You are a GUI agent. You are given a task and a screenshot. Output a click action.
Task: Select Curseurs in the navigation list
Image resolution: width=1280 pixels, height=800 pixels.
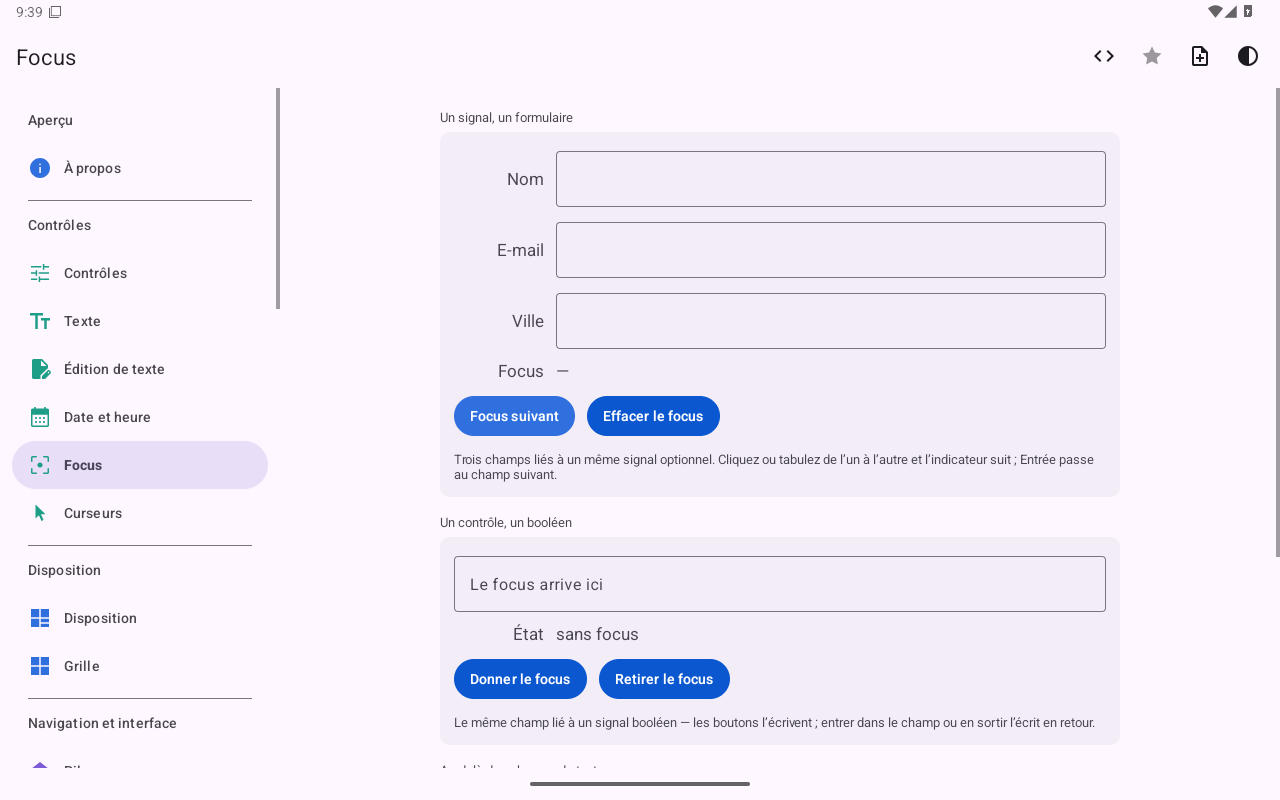click(140, 513)
